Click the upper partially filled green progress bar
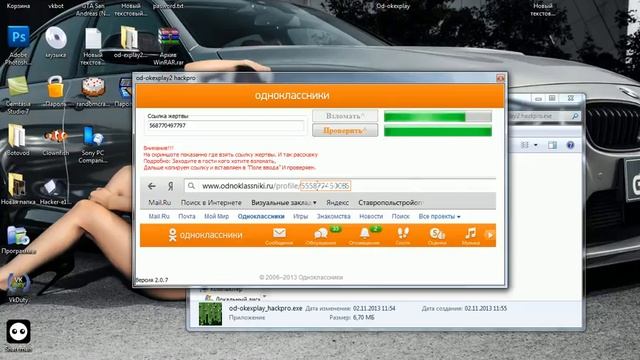The height and width of the screenshot is (360, 640). [x=438, y=117]
